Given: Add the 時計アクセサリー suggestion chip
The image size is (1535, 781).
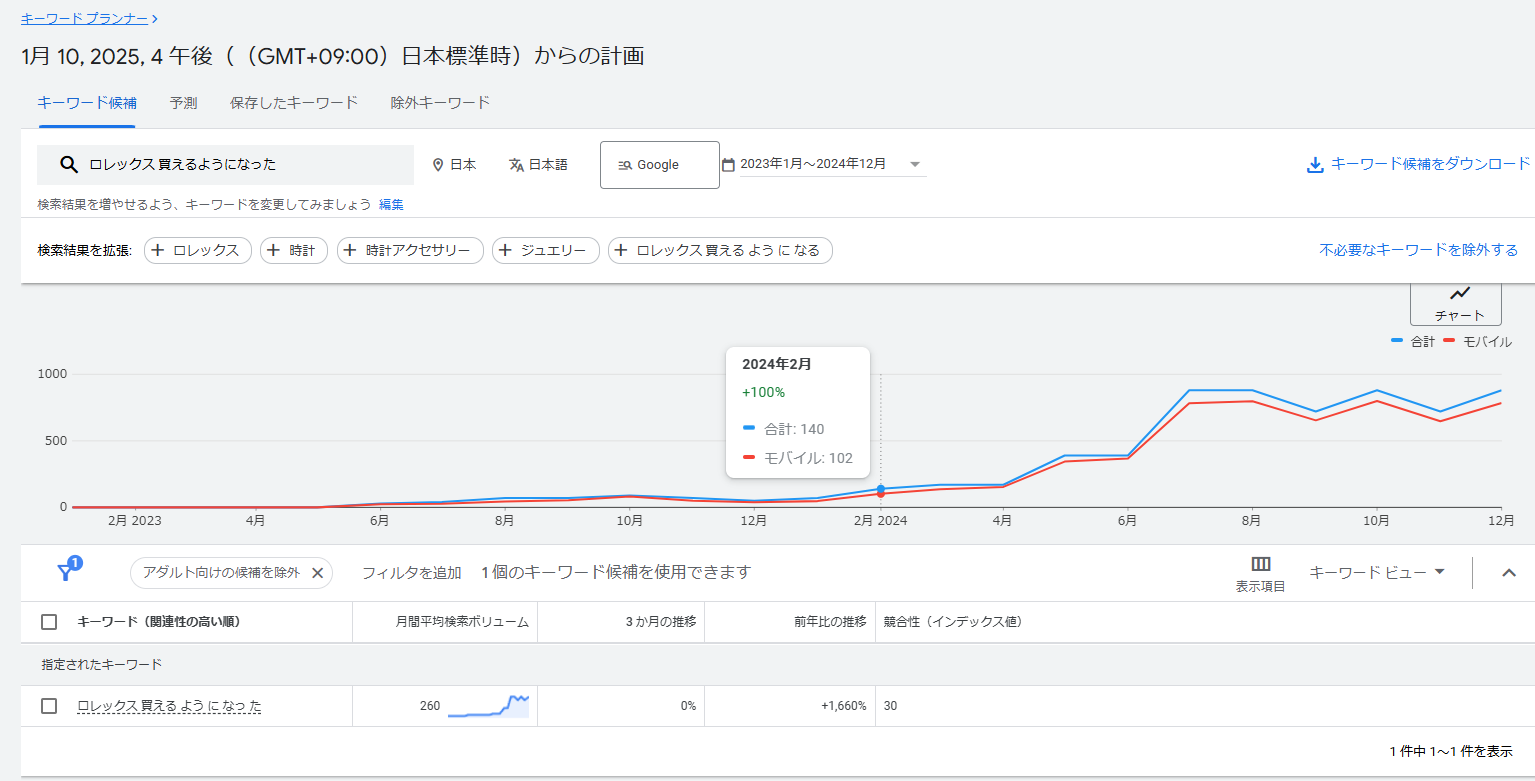Looking at the screenshot, I should 410,250.
